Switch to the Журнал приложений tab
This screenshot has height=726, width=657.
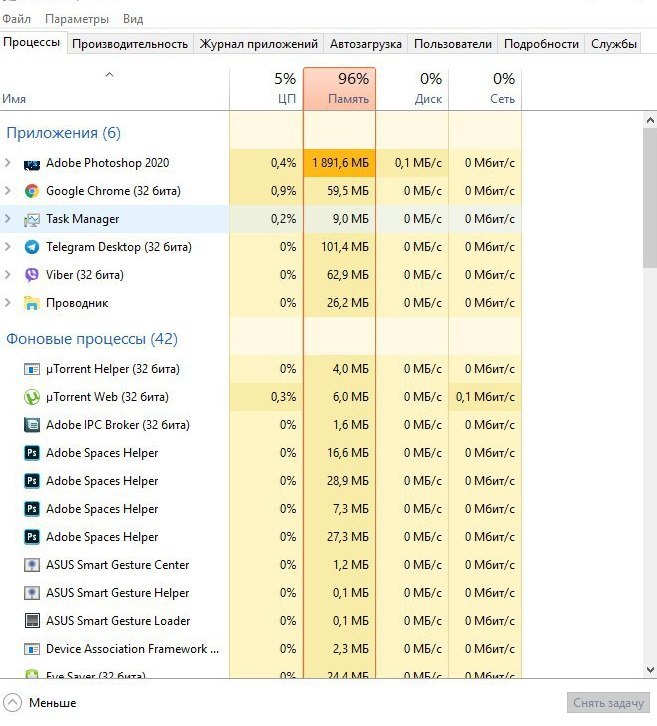[258, 44]
